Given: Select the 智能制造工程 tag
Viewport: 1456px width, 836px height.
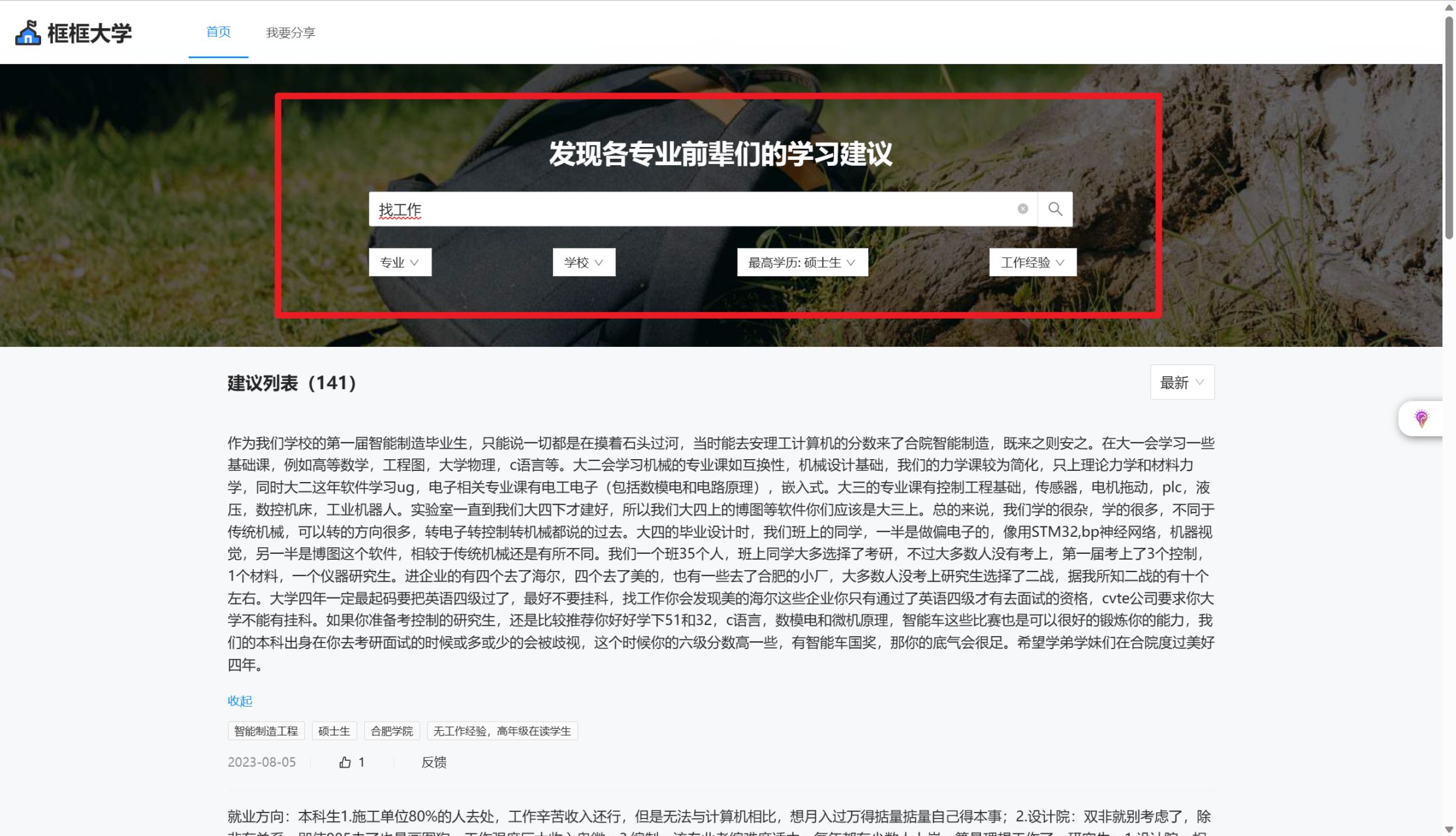Looking at the screenshot, I should (266, 731).
